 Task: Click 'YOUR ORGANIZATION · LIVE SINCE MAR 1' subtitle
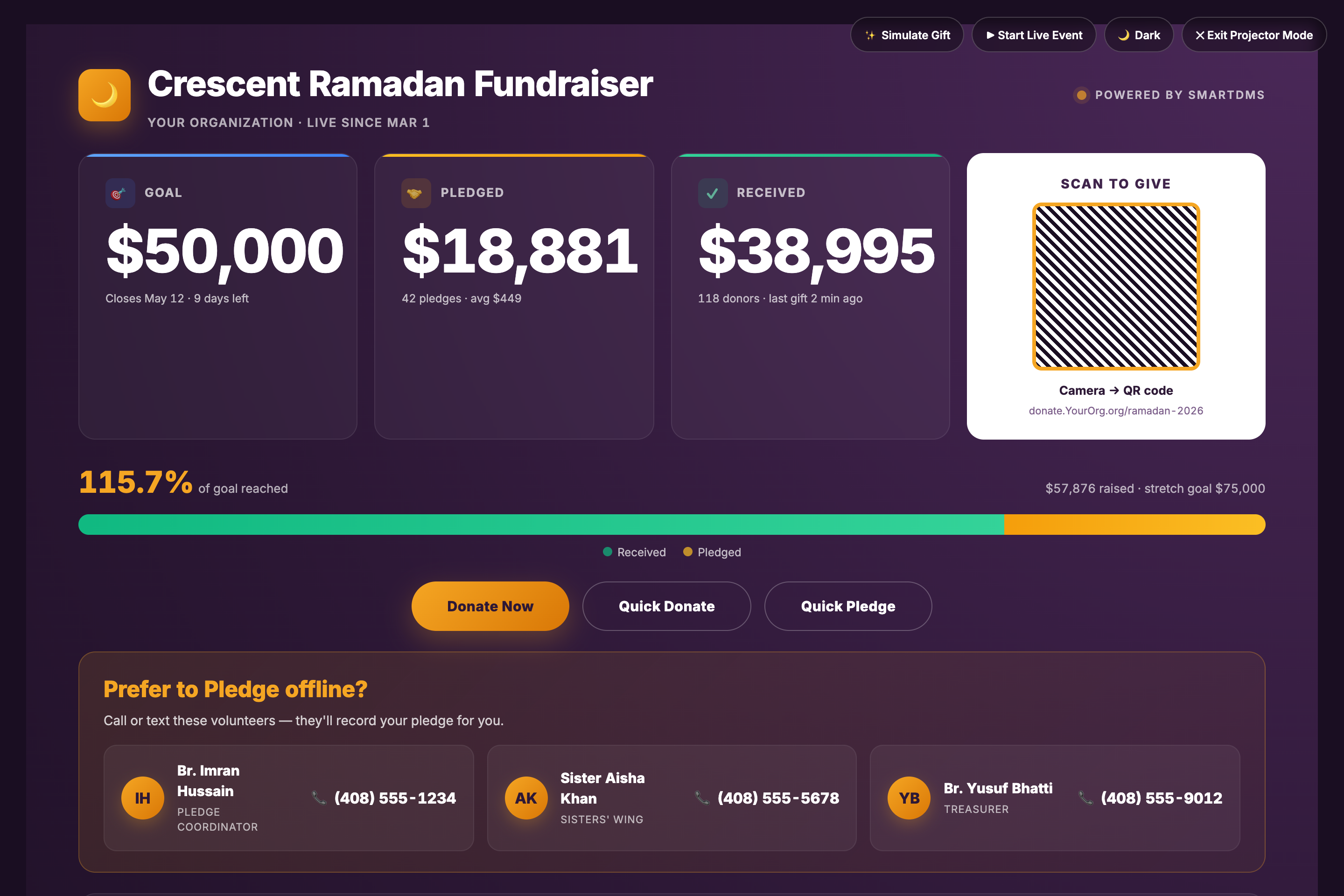coord(288,123)
